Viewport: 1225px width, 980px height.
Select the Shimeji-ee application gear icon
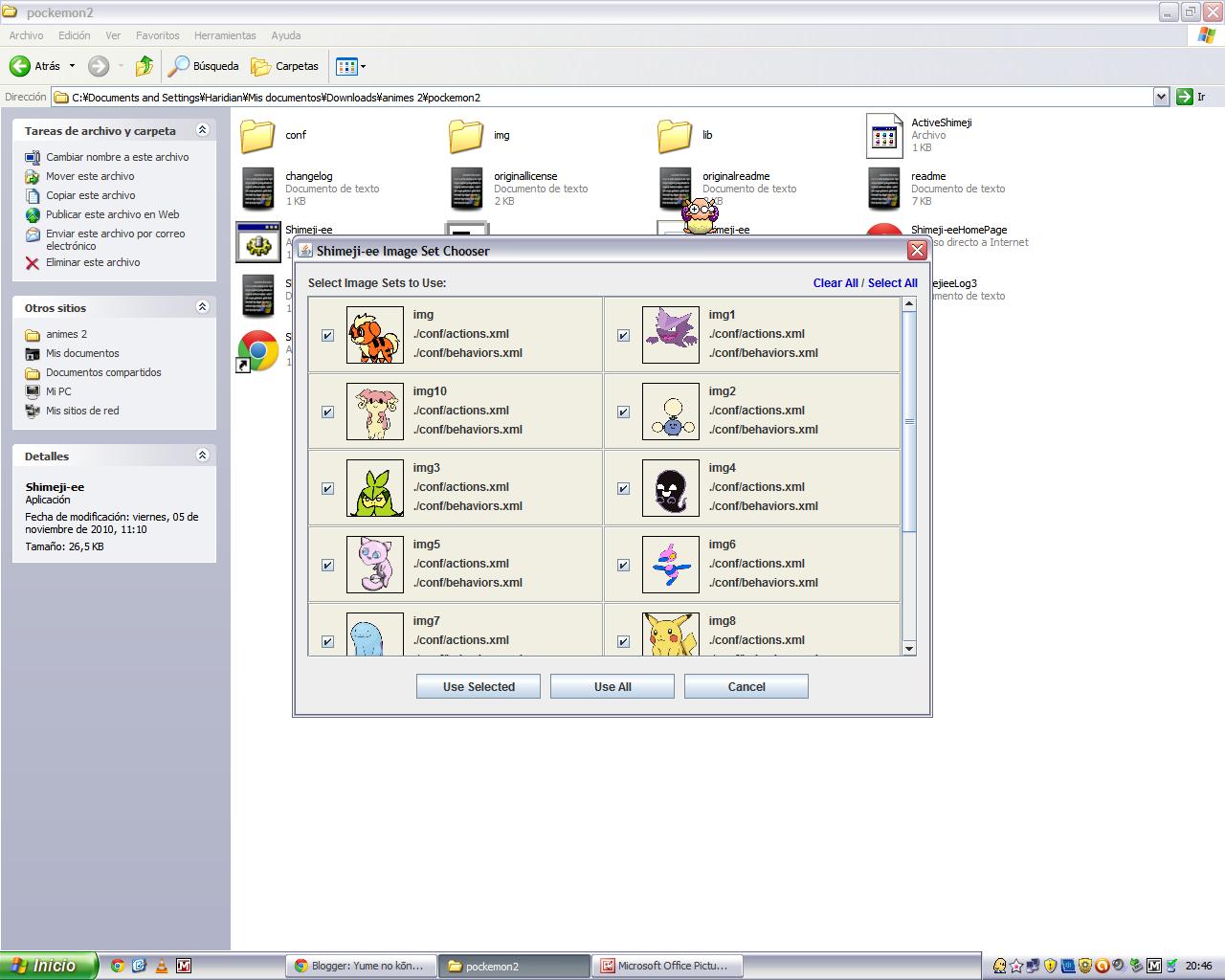[258, 242]
